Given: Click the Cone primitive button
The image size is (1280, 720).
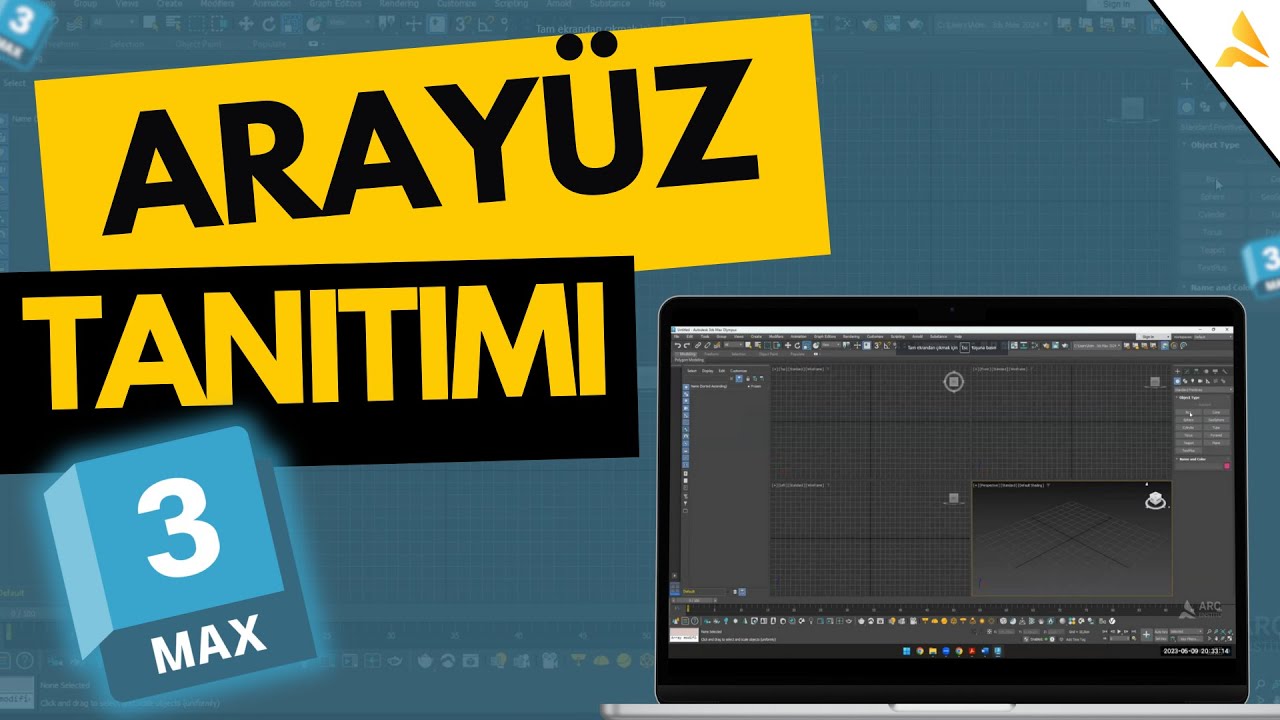Looking at the screenshot, I should coord(1216,412).
